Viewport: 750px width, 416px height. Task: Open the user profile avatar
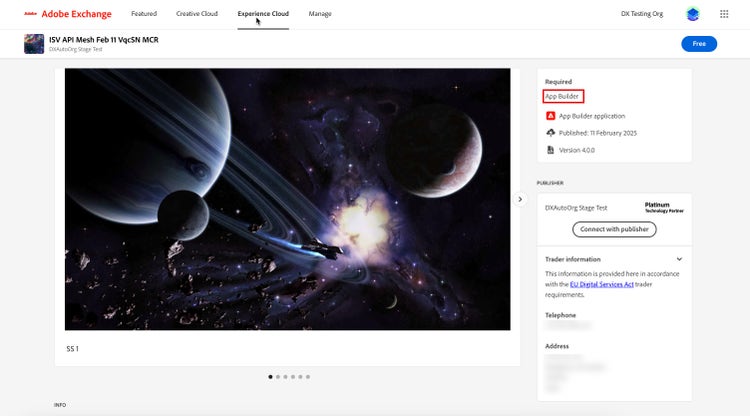click(x=693, y=14)
